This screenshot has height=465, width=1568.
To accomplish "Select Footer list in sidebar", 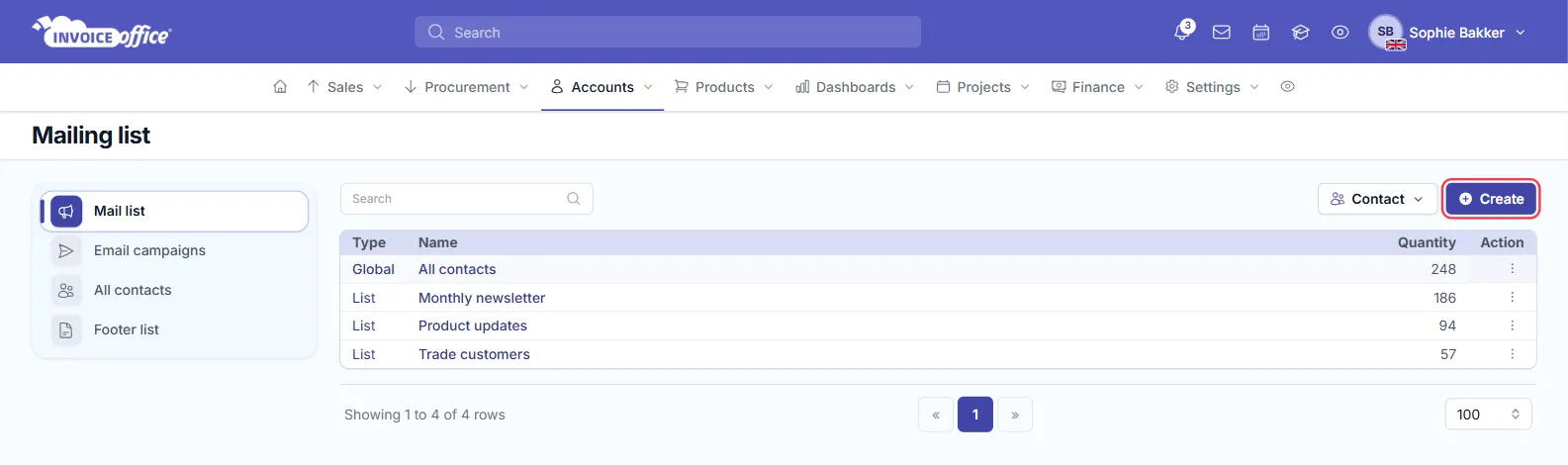I will [x=174, y=330].
